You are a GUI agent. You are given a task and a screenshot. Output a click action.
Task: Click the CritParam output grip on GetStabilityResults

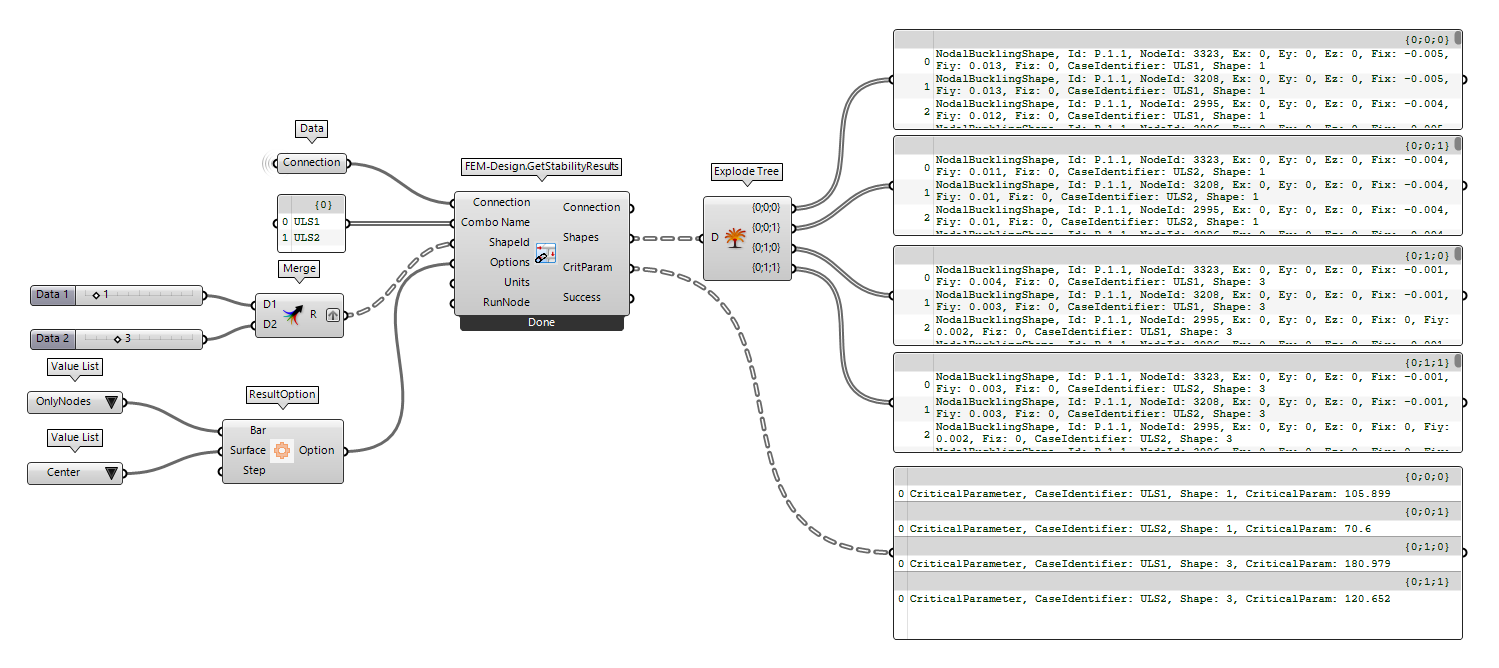[632, 268]
